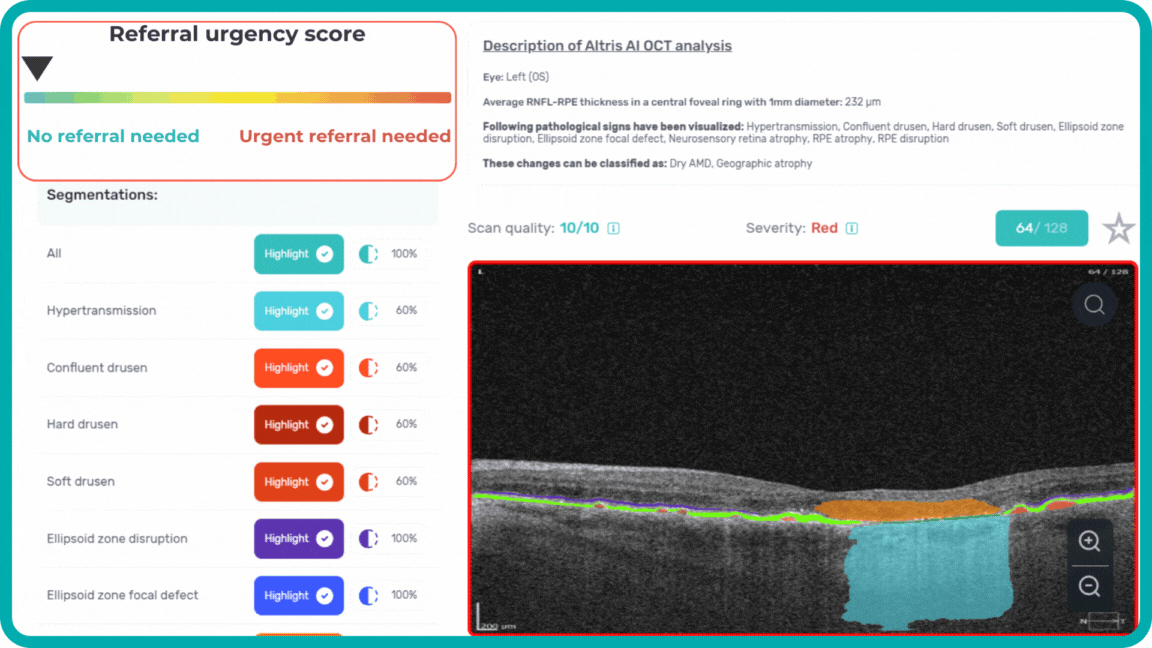Disable Highlight for Soft drusen

[x=298, y=482]
